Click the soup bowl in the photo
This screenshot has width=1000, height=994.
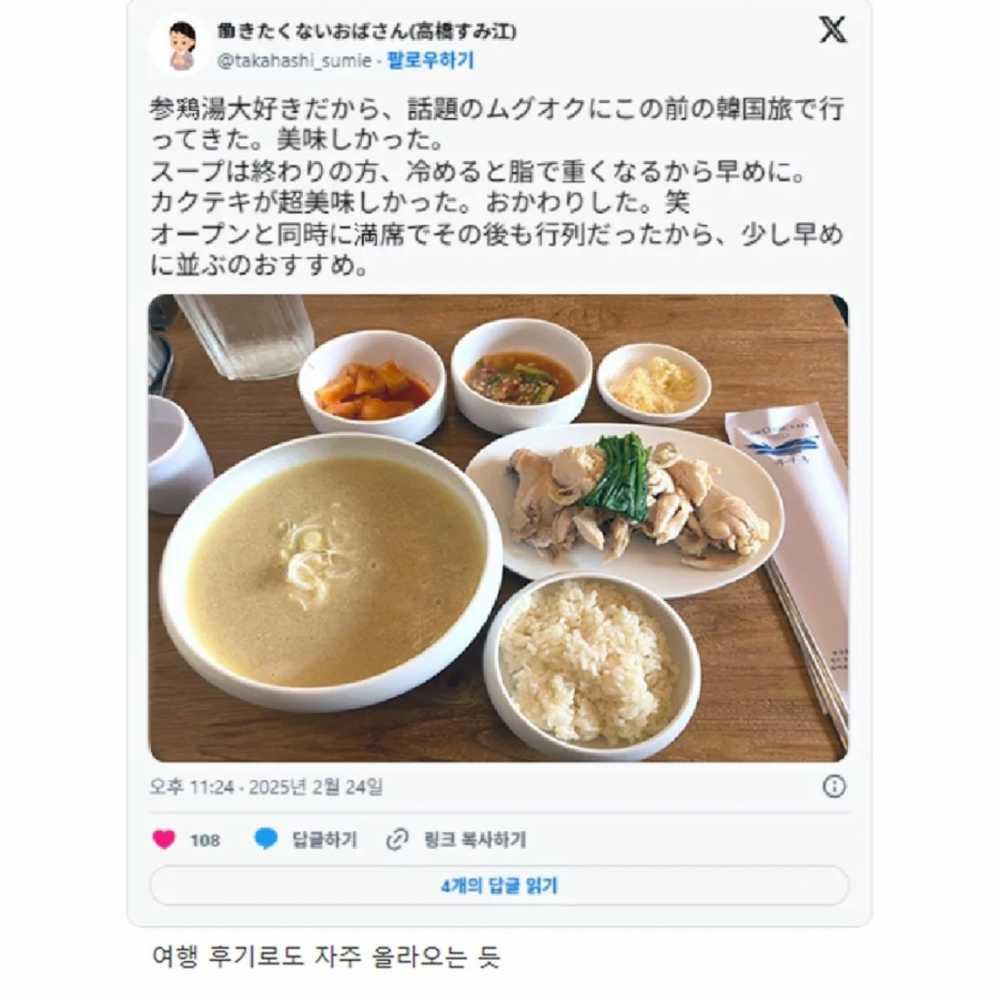click(329, 571)
